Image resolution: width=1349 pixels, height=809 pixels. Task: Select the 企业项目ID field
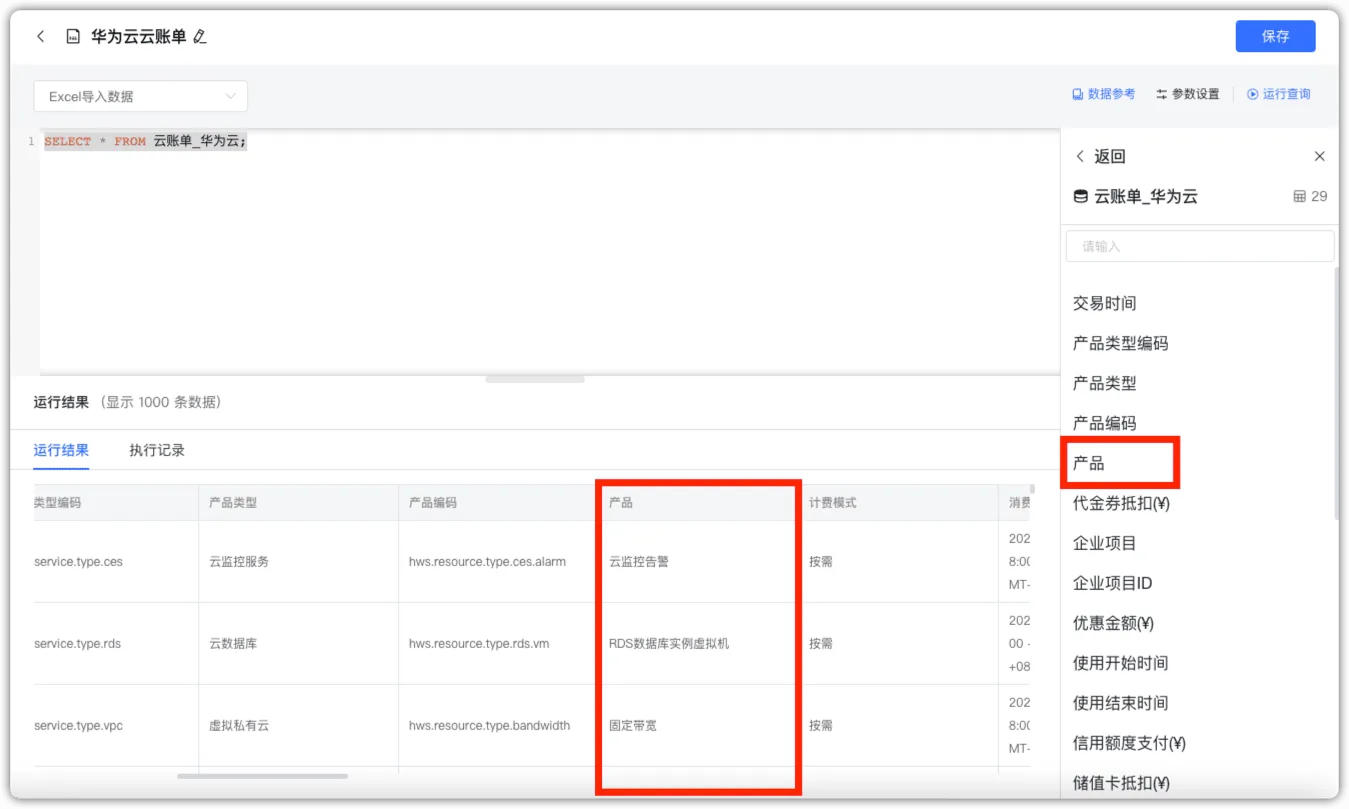[1113, 584]
